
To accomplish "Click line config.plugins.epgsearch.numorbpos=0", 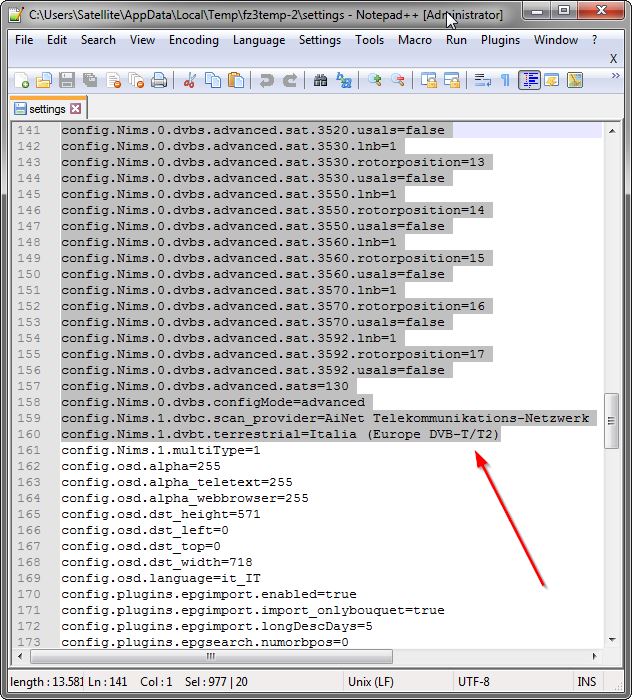I will coord(205,642).
